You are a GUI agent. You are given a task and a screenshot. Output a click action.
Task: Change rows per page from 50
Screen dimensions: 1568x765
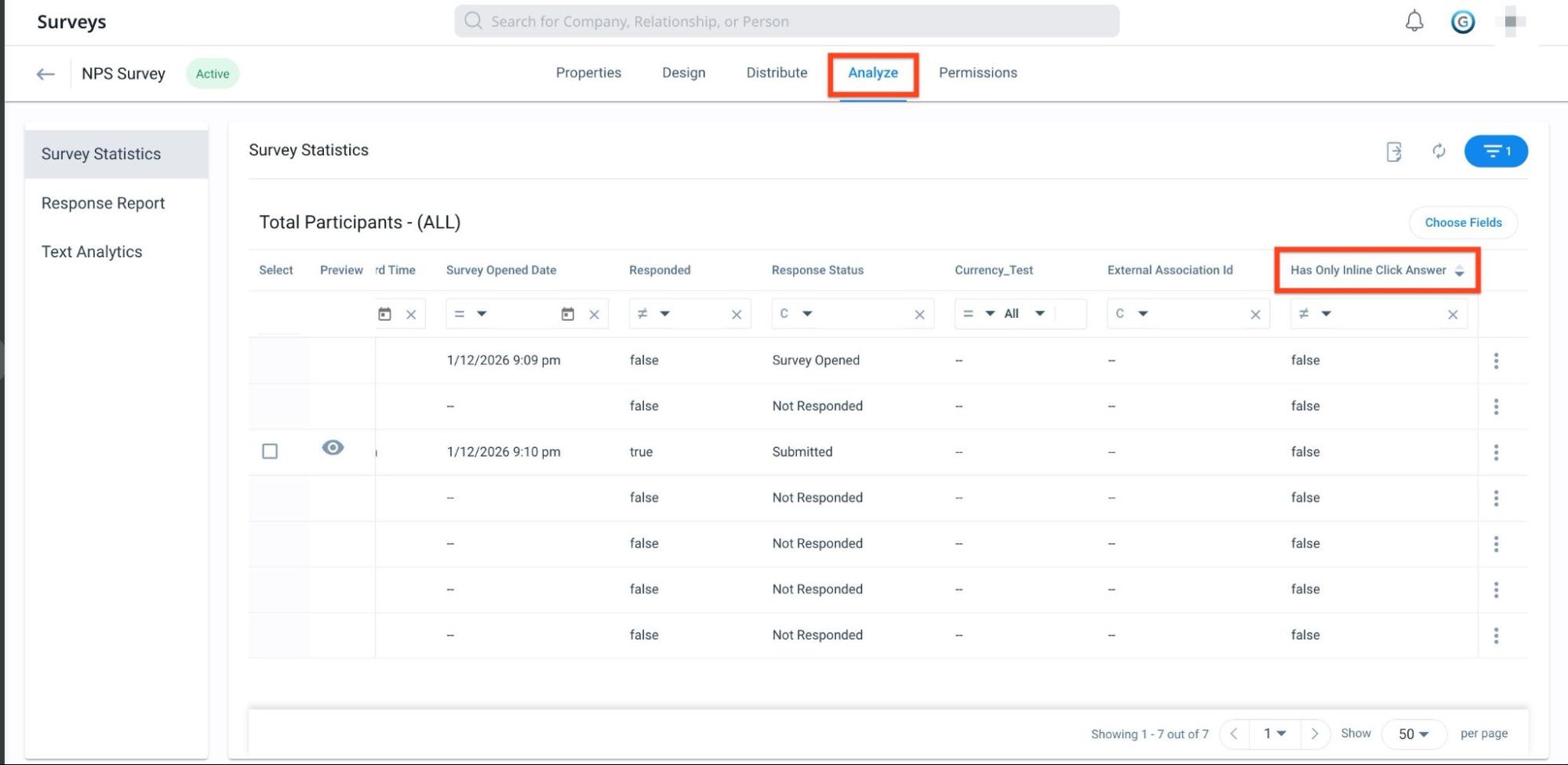[1413, 734]
